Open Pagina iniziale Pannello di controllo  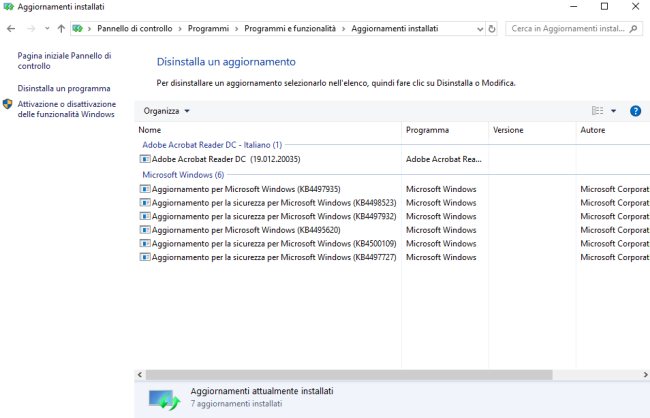pos(64,61)
